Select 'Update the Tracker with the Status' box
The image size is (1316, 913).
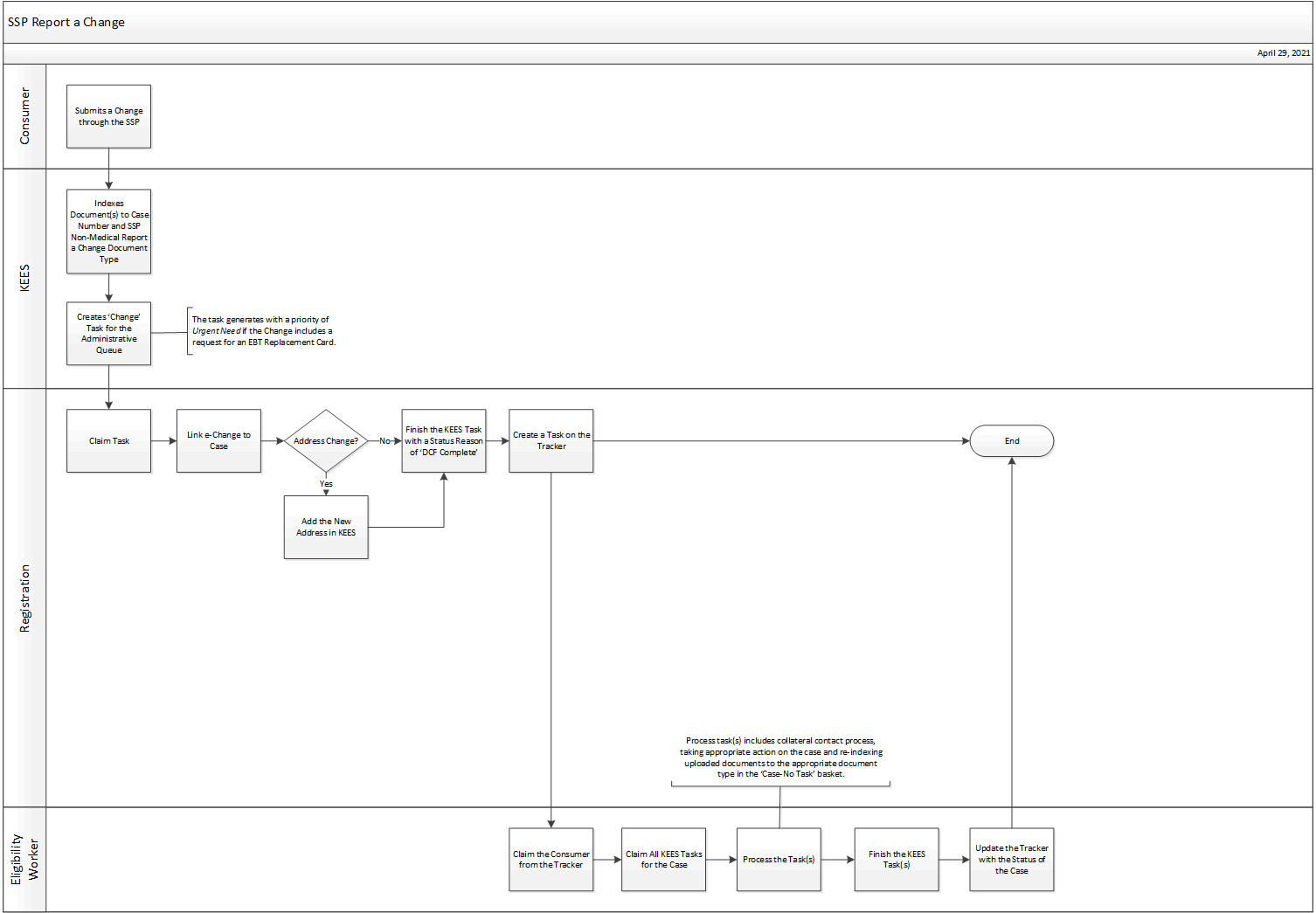click(1012, 860)
